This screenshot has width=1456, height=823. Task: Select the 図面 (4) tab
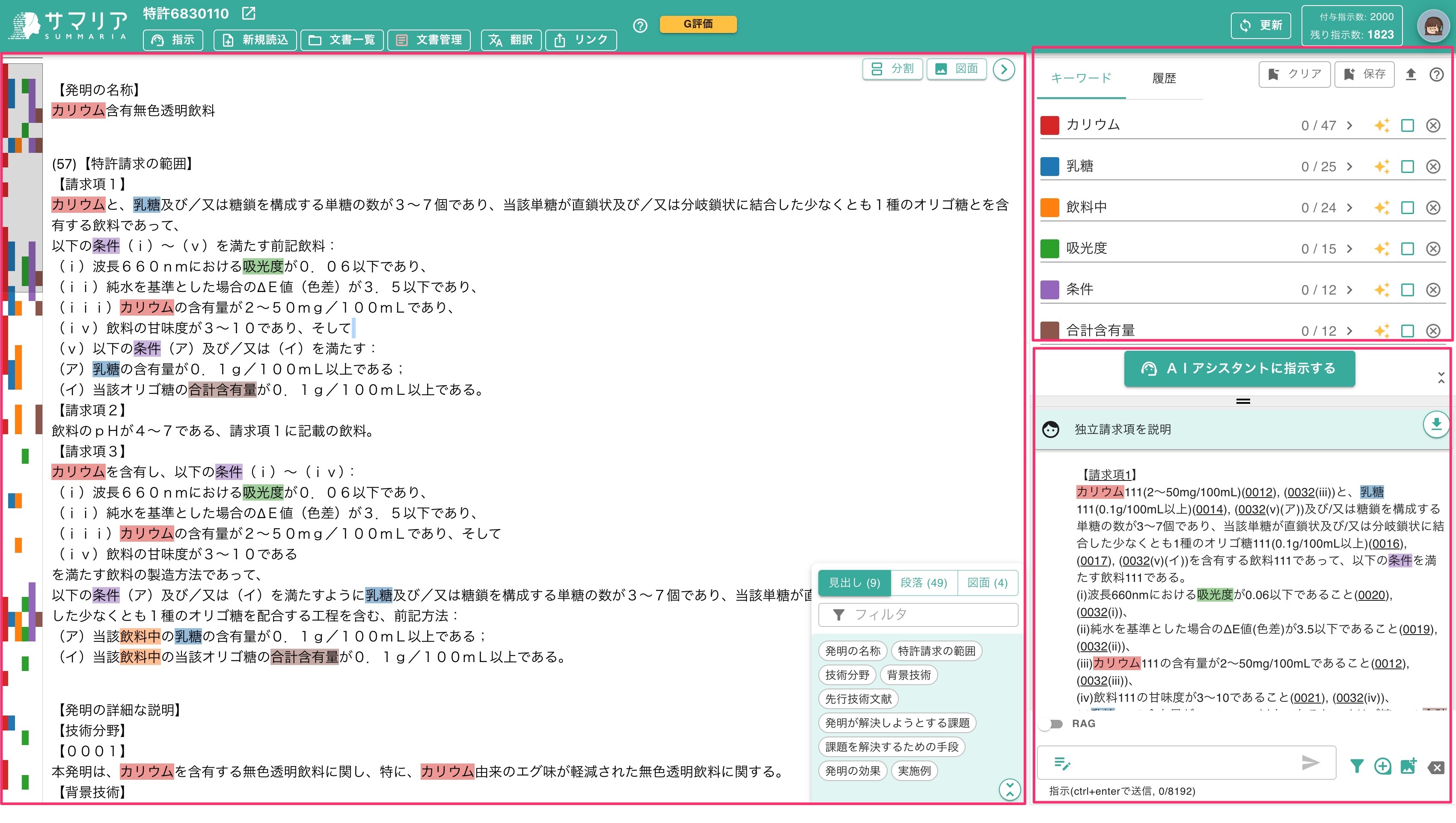pos(987,583)
